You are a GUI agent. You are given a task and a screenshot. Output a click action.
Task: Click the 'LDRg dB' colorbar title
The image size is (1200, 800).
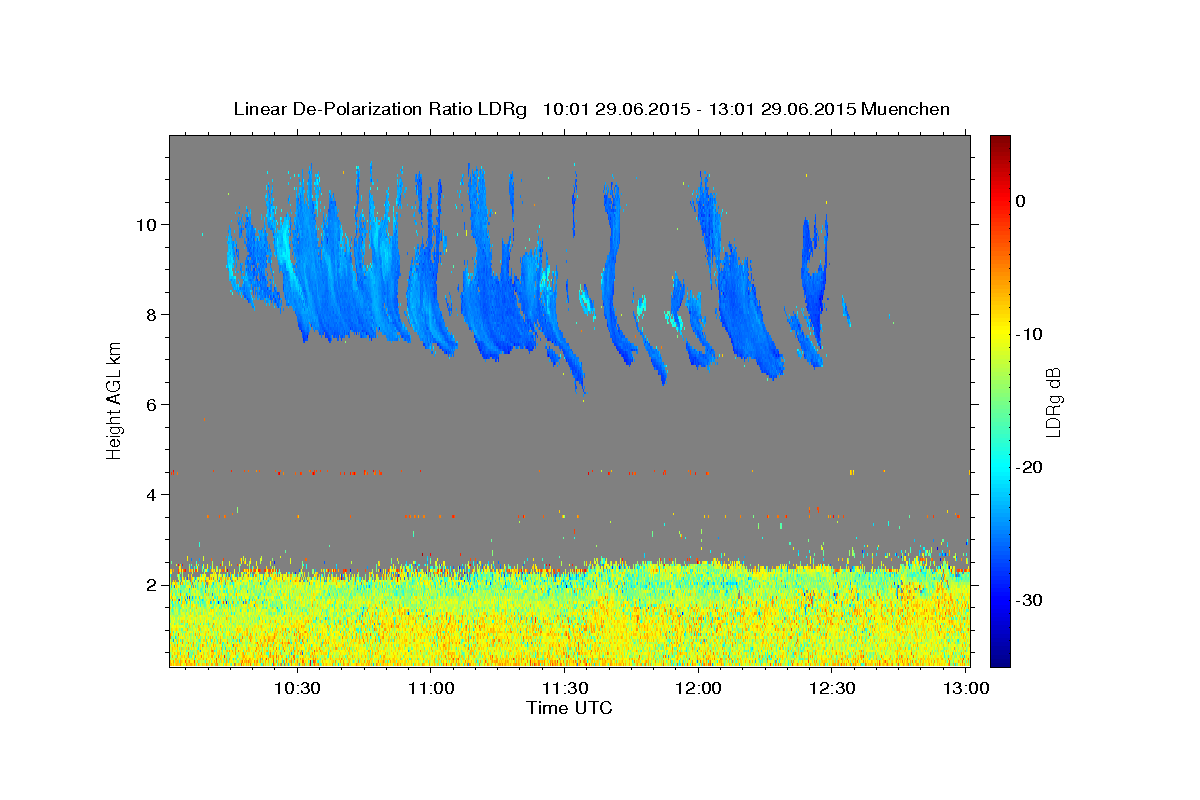click(x=1053, y=402)
